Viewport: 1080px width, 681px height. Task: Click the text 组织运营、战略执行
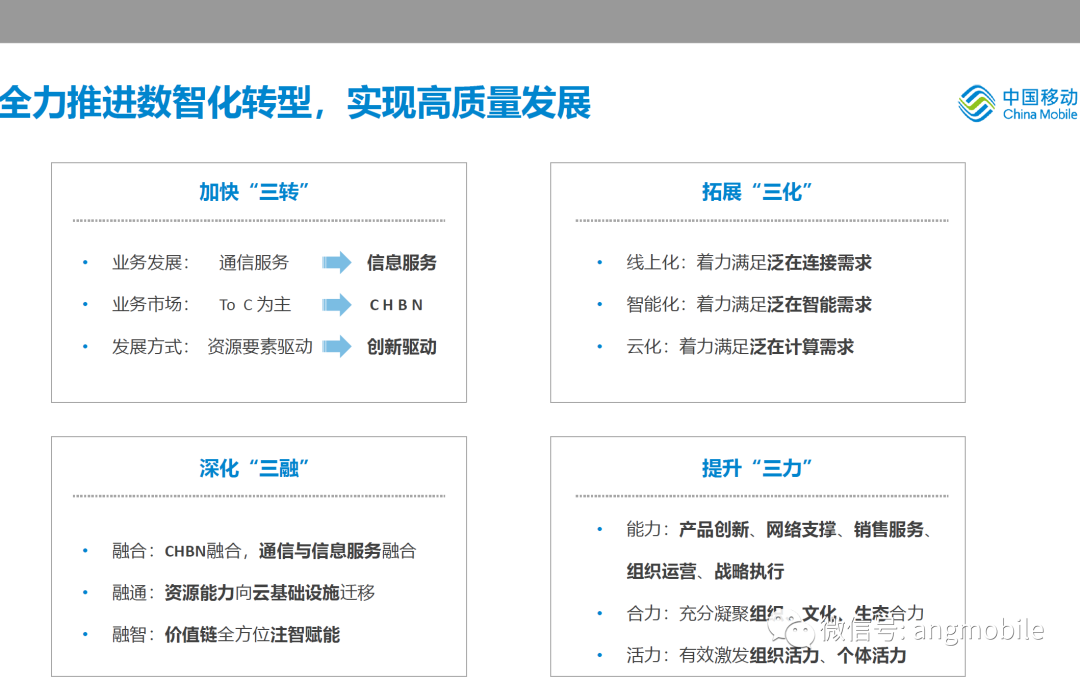[705, 572]
